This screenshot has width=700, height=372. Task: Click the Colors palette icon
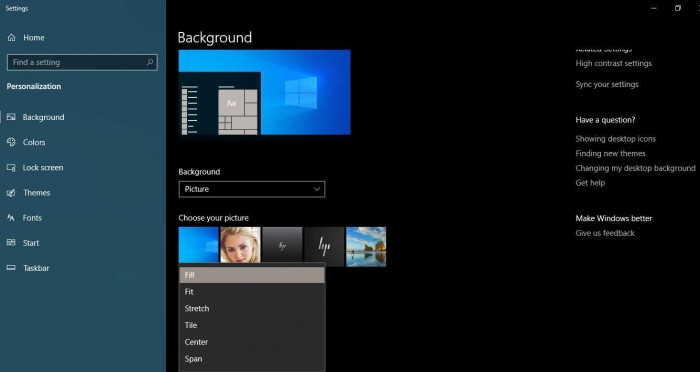11,142
